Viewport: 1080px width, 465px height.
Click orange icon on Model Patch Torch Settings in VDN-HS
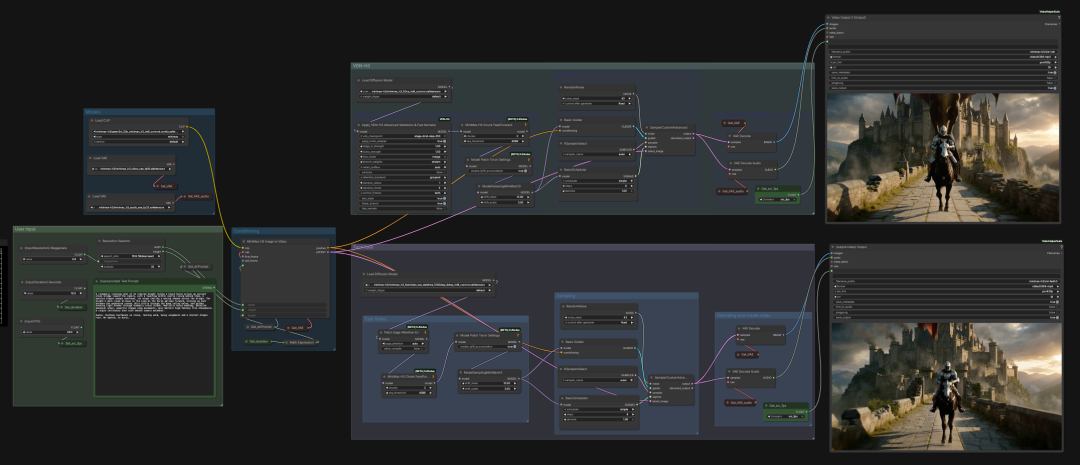point(528,160)
